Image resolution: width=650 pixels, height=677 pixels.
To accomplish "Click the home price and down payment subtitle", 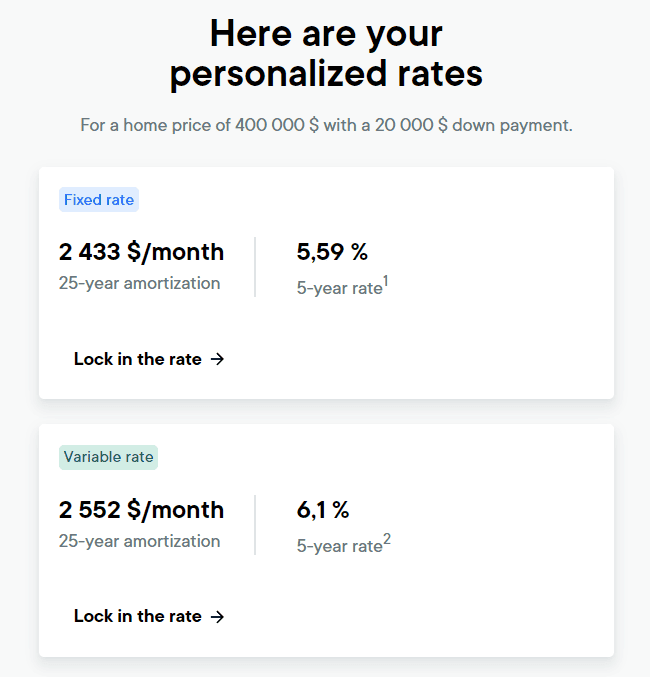I will point(326,126).
